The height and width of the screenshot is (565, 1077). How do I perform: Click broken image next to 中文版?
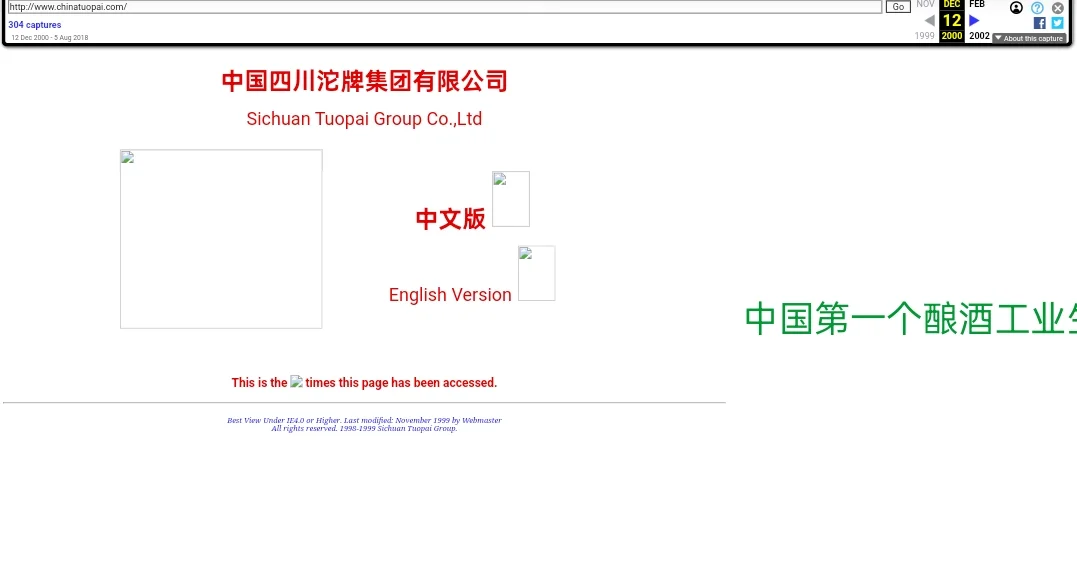(x=511, y=199)
